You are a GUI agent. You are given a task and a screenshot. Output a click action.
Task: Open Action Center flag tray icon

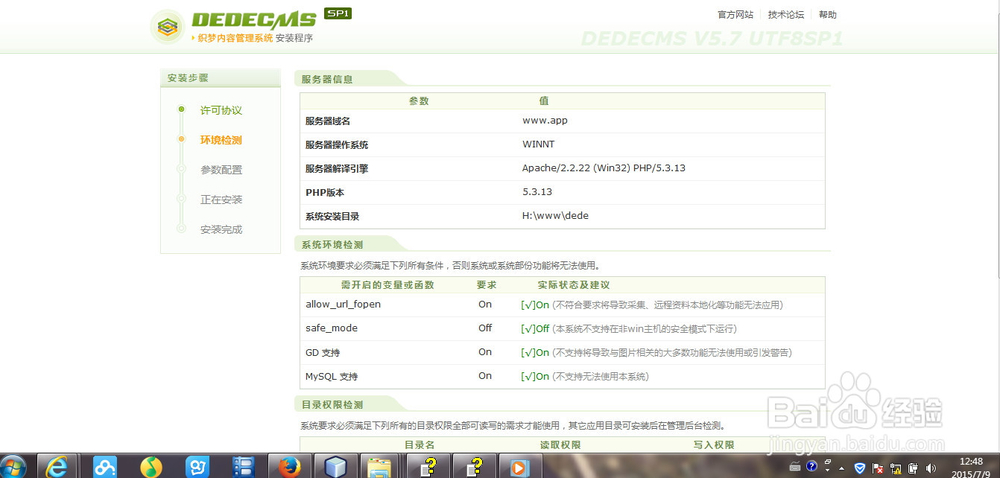878,467
